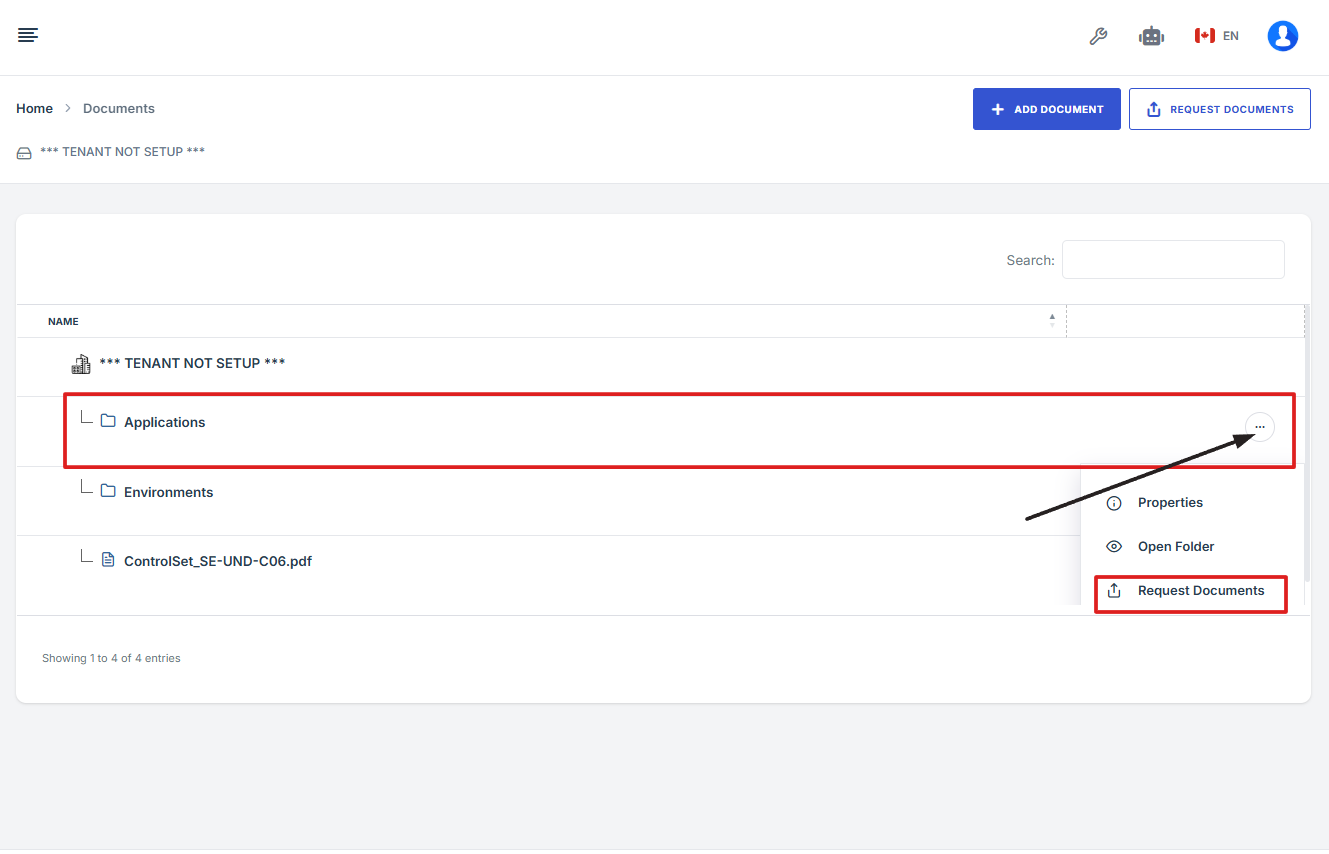Click the Applications folder icon
This screenshot has height=854, width=1329.
108,421
